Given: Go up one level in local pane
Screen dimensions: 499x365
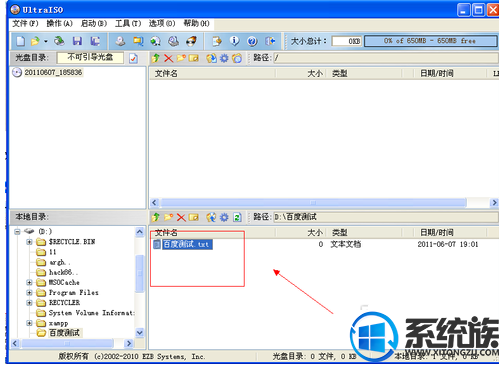Looking at the screenshot, I should click(x=156, y=218).
